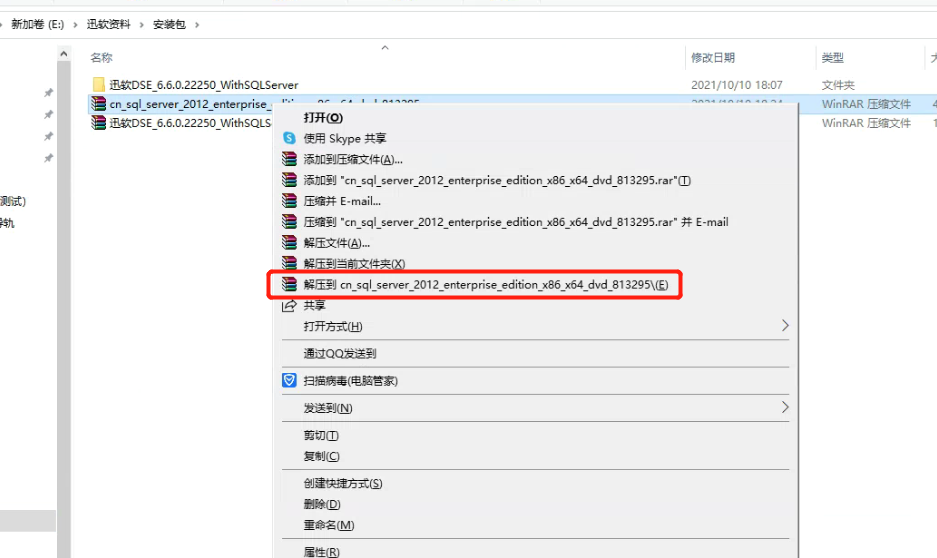The image size is (937, 558).
Task: Click the archive icon of the 迅软DSE_6.6.0.22250_WithSQLS rar file
Action: (99, 123)
